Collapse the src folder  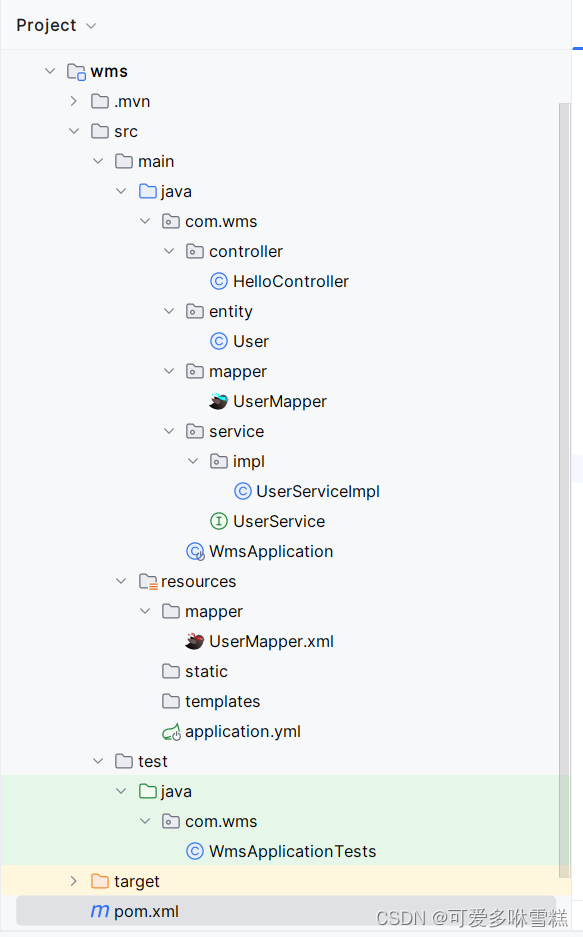tap(74, 131)
